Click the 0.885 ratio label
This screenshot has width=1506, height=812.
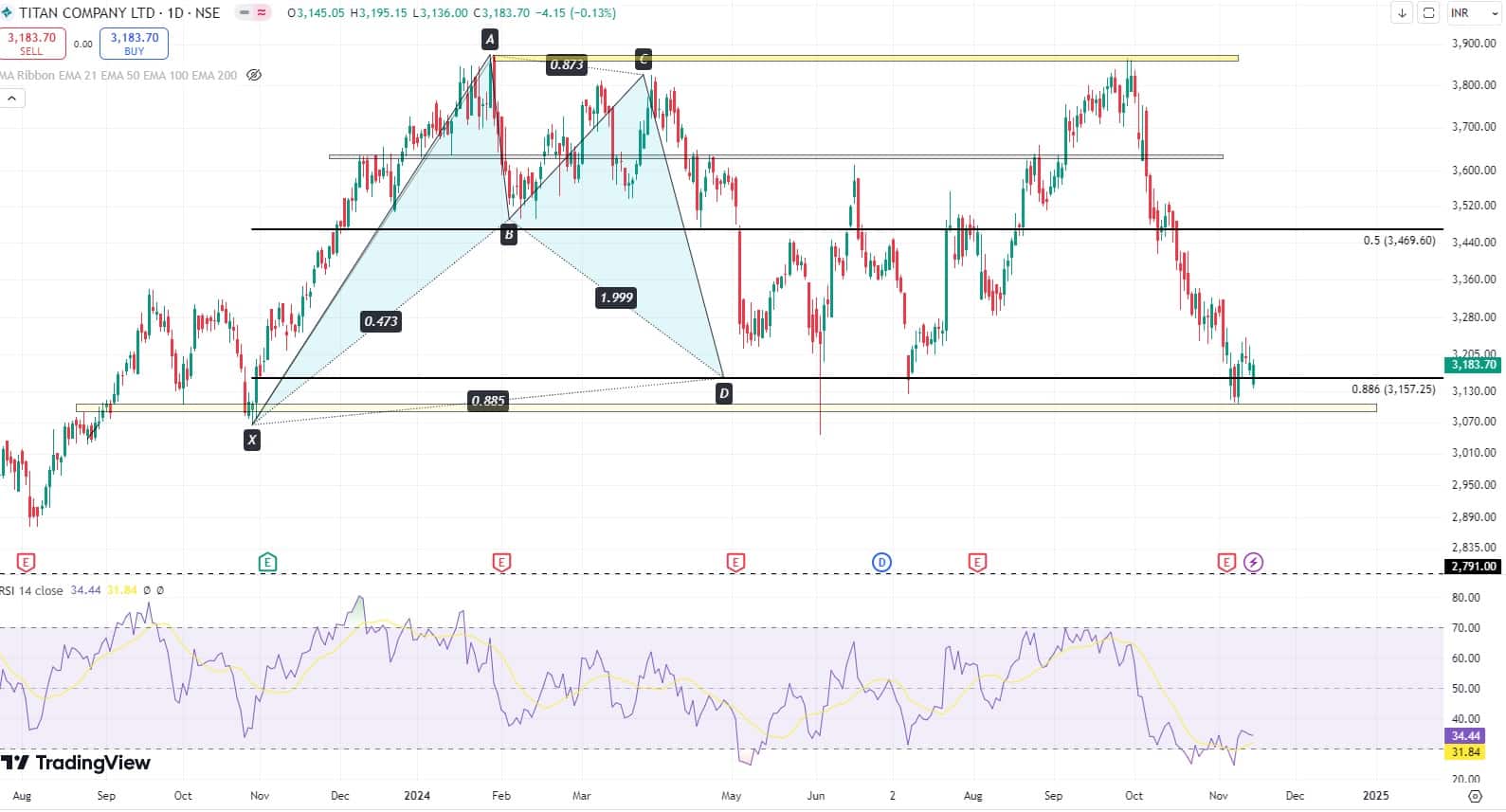pyautogui.click(x=488, y=401)
